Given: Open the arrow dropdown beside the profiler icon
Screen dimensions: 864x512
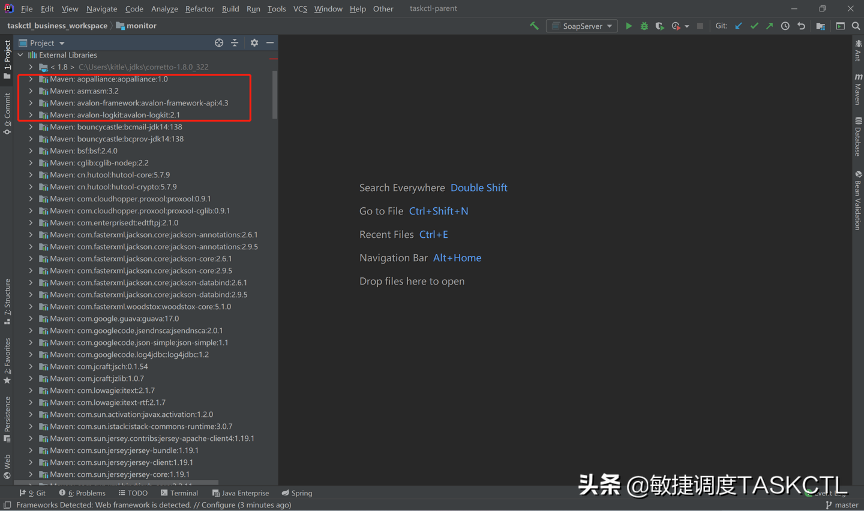Looking at the screenshot, I should 687,26.
